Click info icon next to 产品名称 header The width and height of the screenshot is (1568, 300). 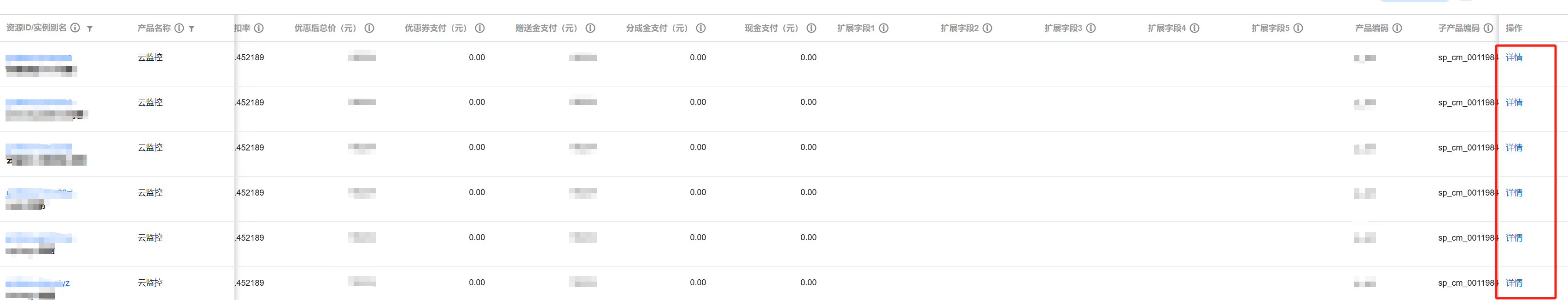coord(179,28)
